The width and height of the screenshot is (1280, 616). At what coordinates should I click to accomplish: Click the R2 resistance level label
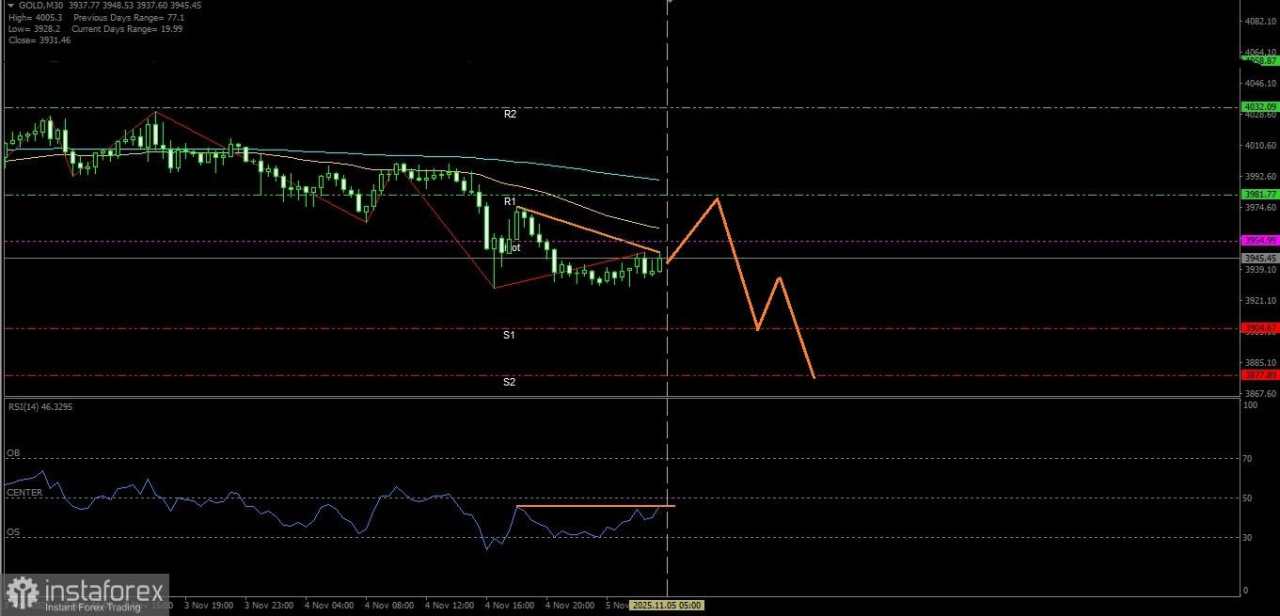(510, 114)
